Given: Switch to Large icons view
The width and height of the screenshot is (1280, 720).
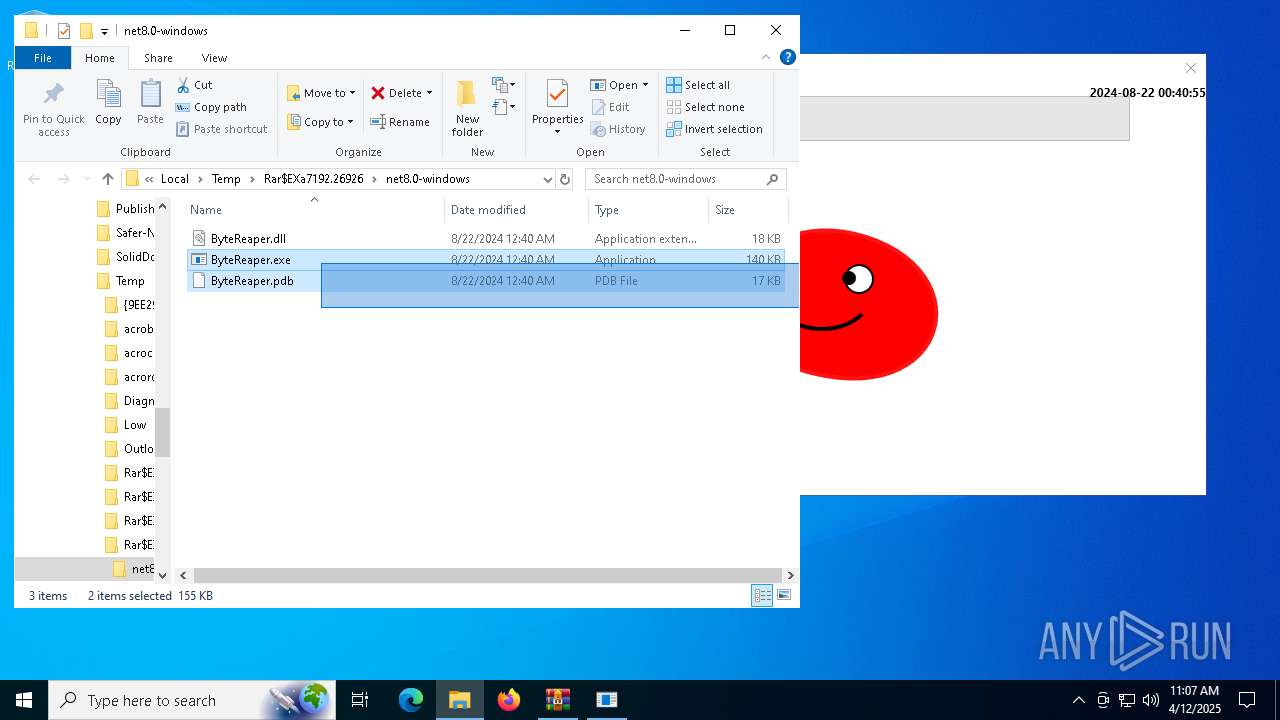Looking at the screenshot, I should 784,596.
